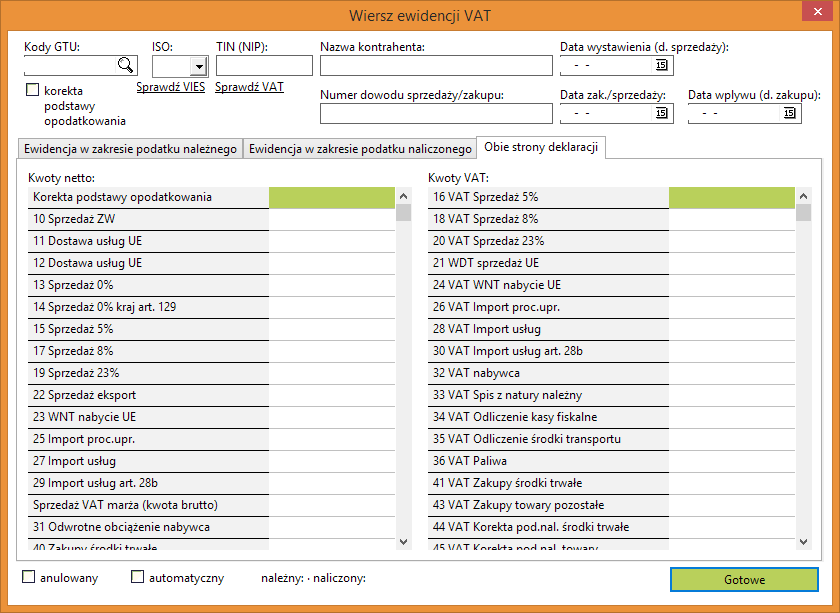
Task: Toggle the anulowany checkbox
Action: 28,577
